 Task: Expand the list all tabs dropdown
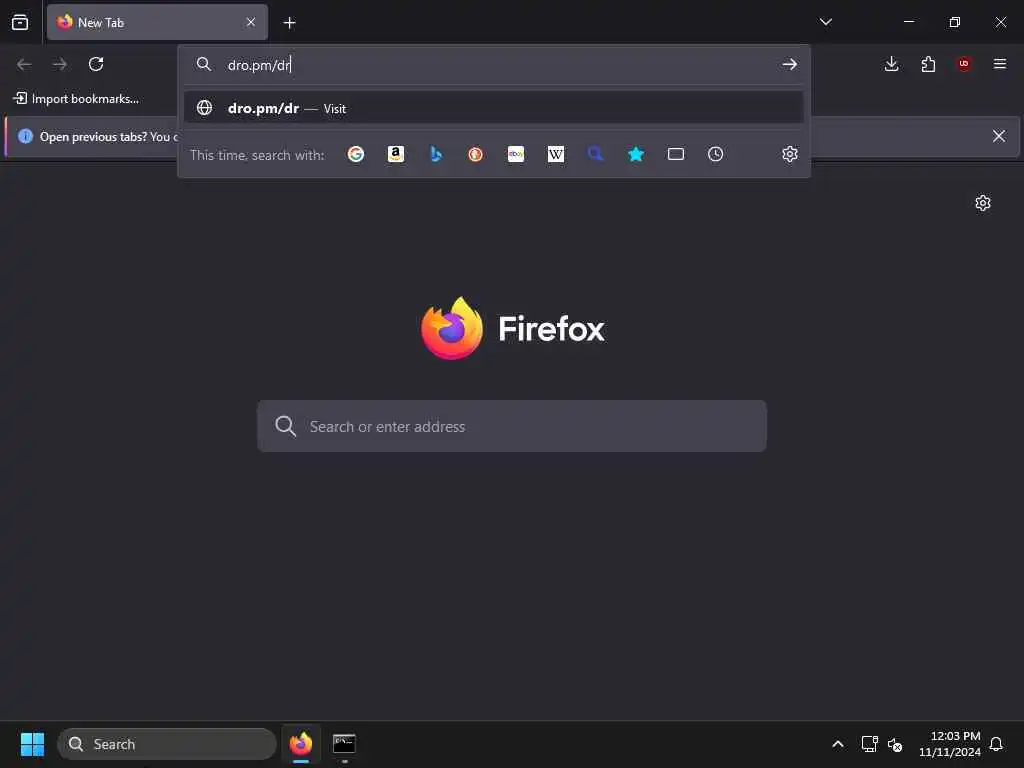[825, 22]
